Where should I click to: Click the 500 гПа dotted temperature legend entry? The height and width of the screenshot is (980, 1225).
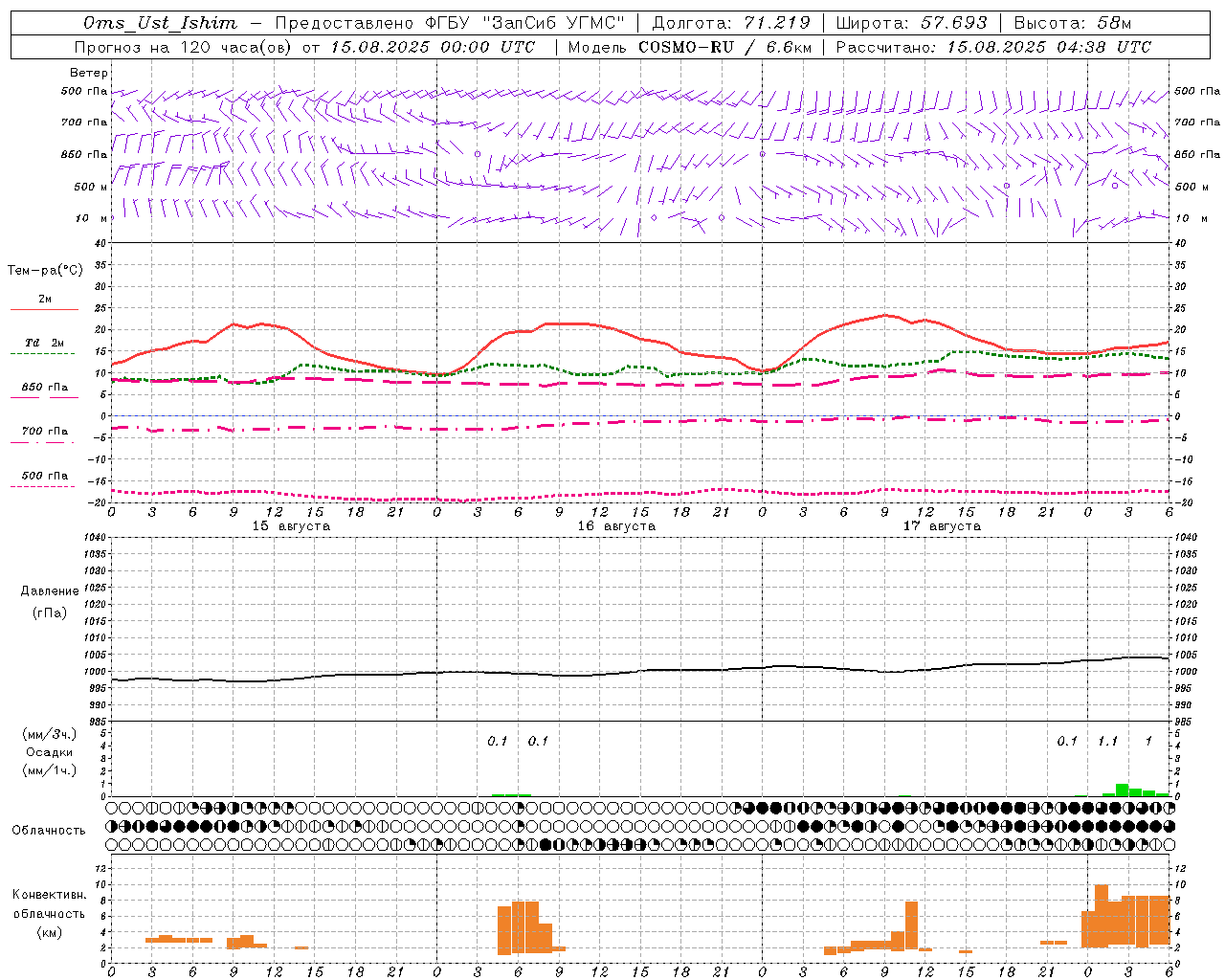44,479
